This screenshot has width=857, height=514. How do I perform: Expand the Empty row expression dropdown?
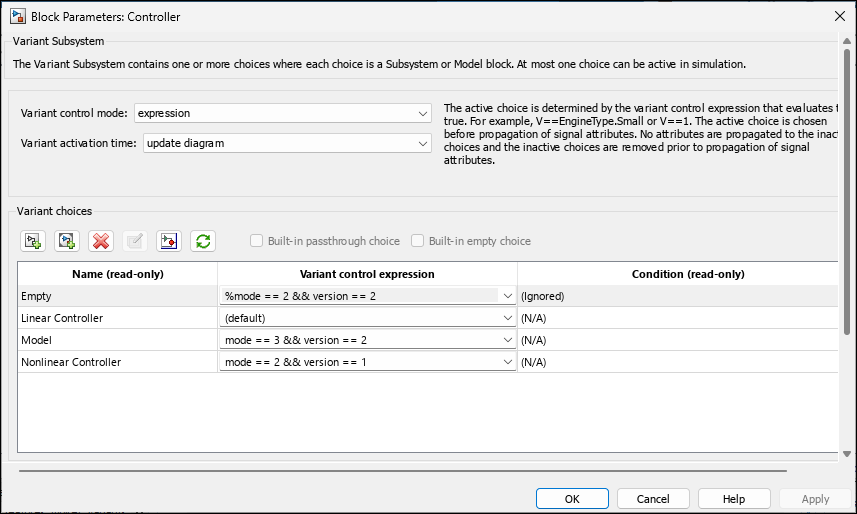508,296
